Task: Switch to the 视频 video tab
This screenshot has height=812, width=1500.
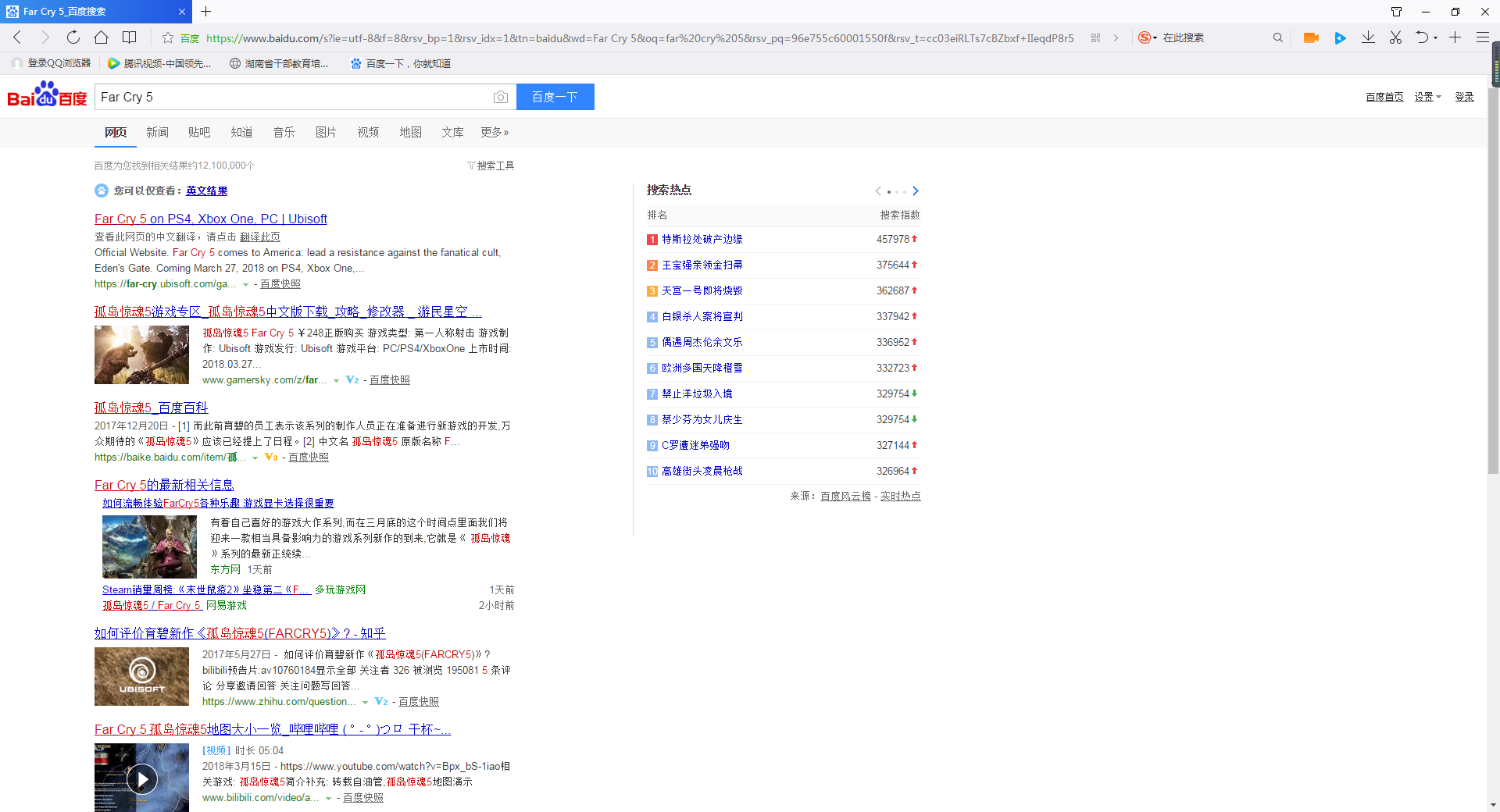Action: coord(368,132)
